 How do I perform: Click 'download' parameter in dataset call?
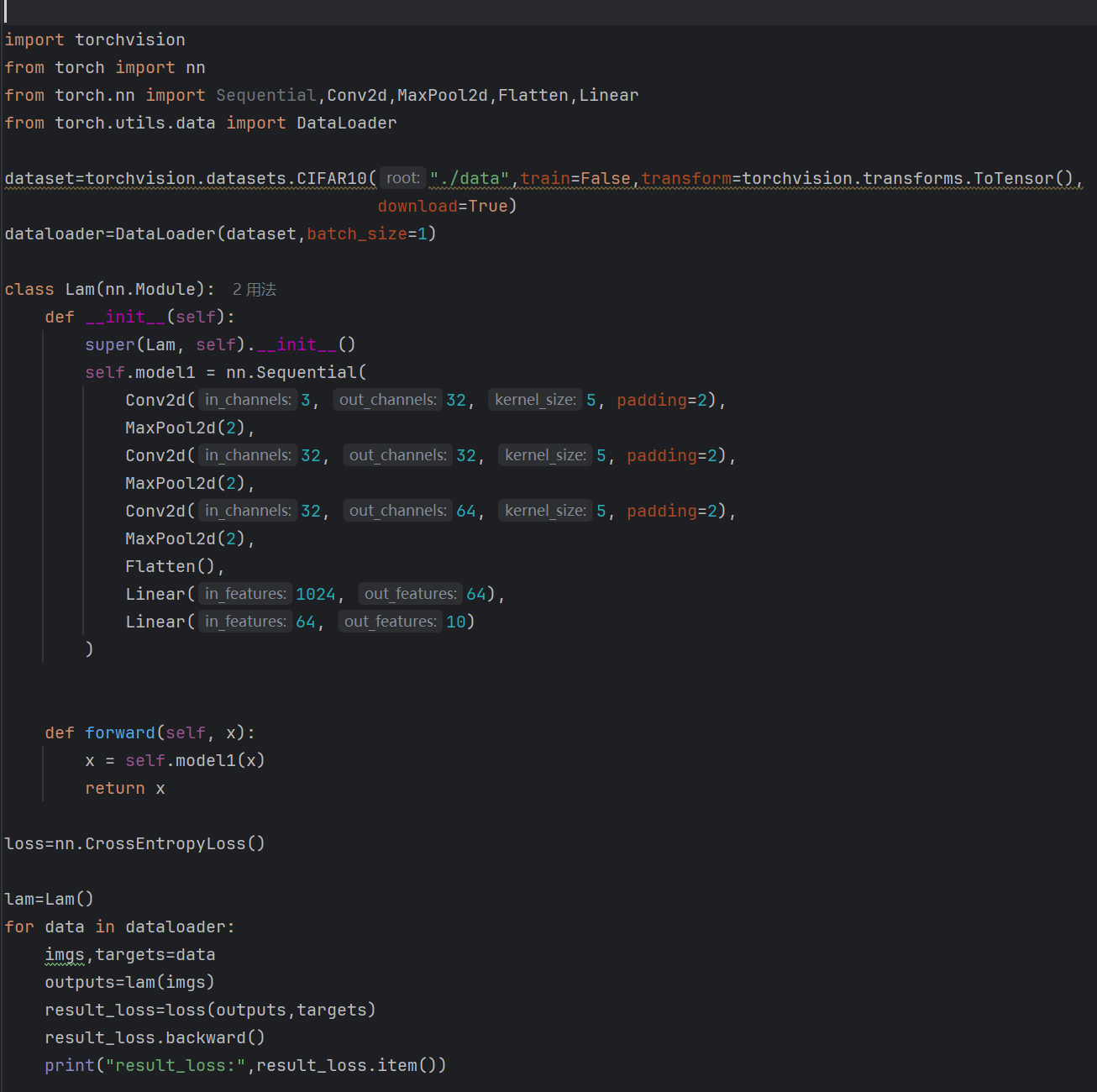(417, 206)
